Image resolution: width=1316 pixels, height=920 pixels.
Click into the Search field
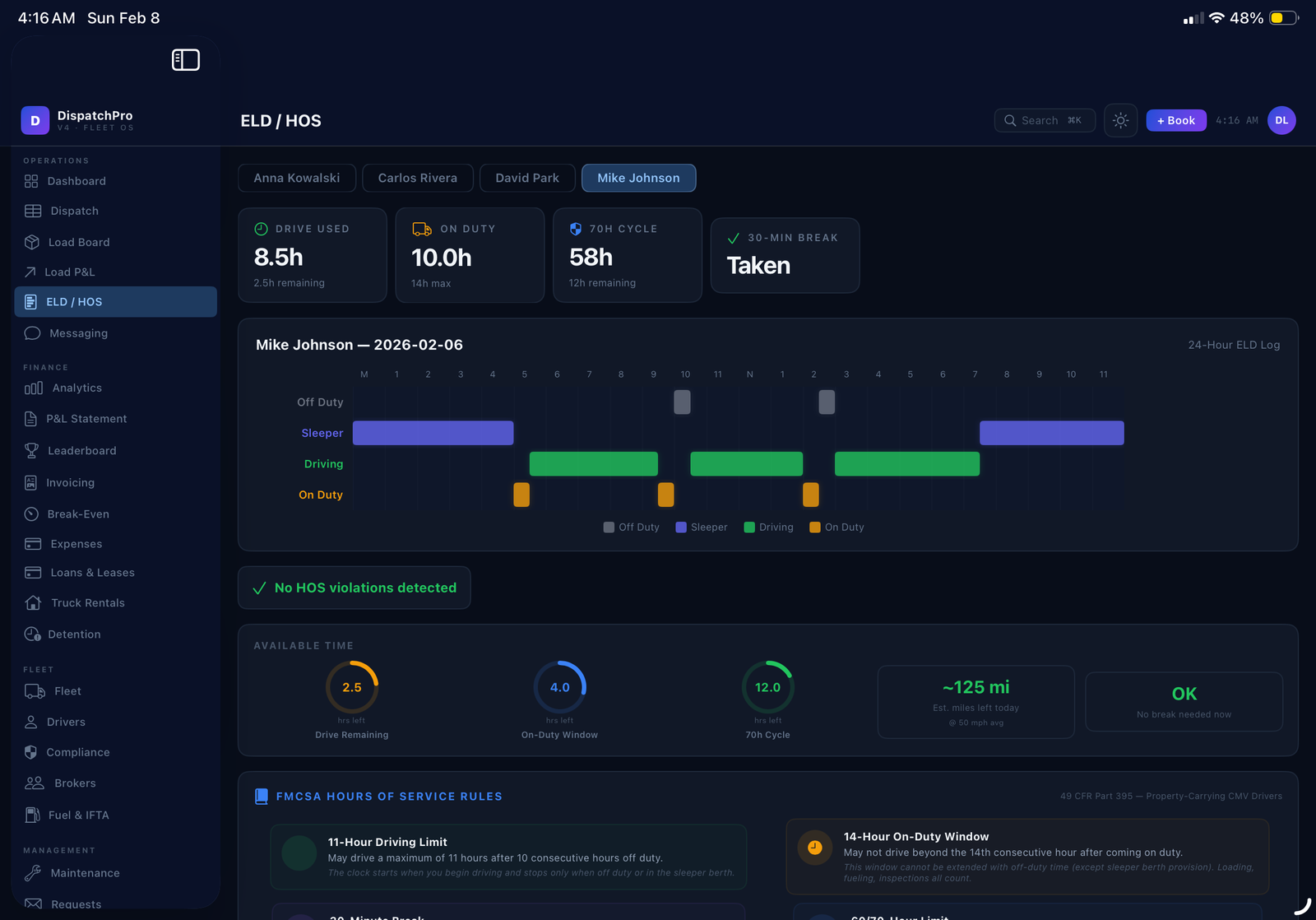pyautogui.click(x=1044, y=121)
